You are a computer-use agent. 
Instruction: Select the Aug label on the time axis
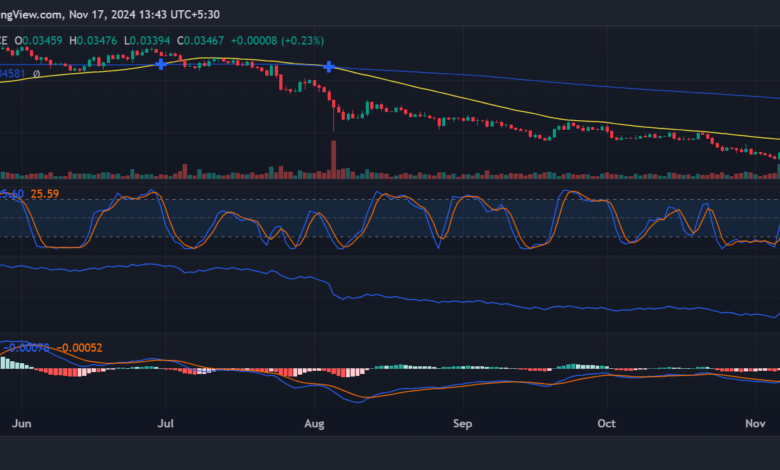(316, 424)
